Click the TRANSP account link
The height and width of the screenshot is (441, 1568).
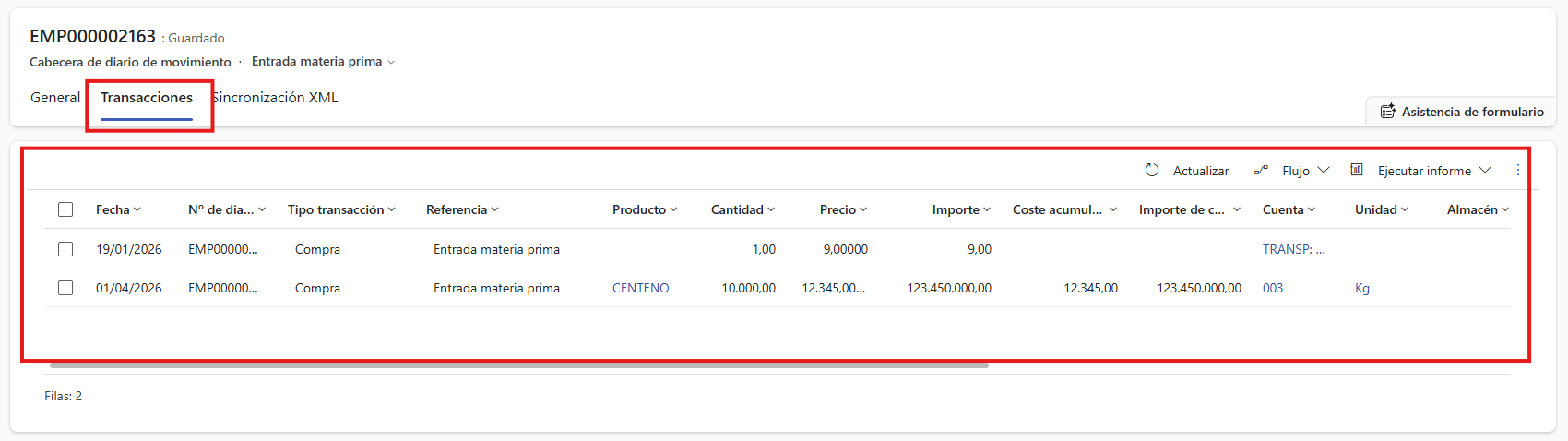1293,249
